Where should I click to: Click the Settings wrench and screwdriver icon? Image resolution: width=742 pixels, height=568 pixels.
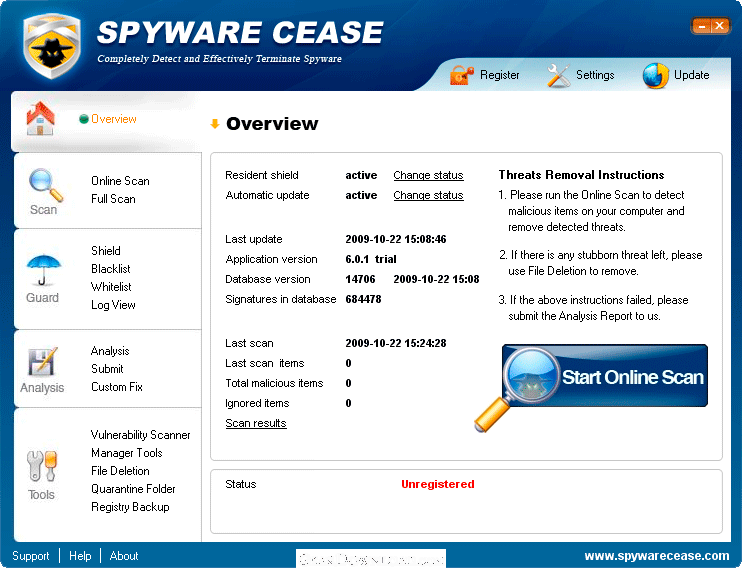tap(558, 75)
